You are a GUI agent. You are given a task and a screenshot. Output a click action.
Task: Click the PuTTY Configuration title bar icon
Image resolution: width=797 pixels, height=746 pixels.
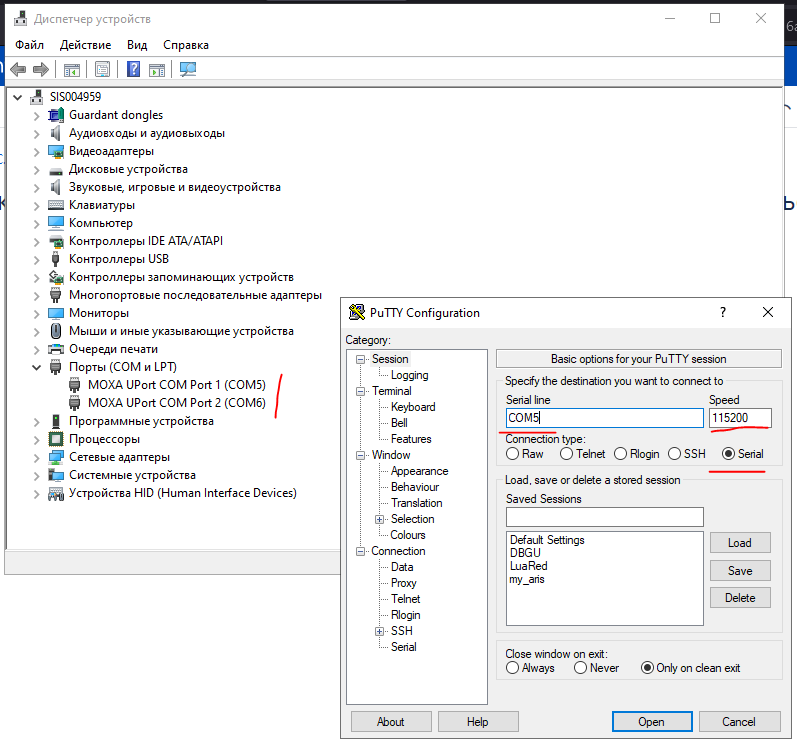[357, 312]
